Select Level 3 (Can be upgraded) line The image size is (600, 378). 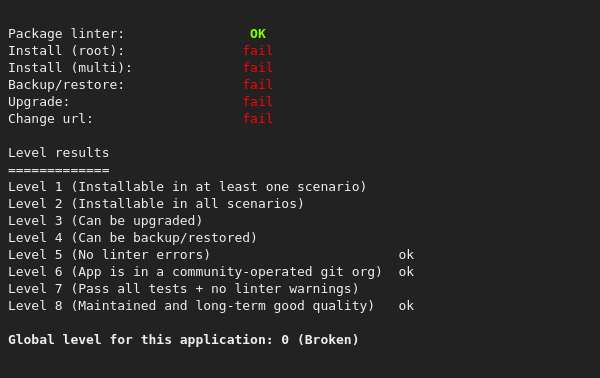coord(105,221)
